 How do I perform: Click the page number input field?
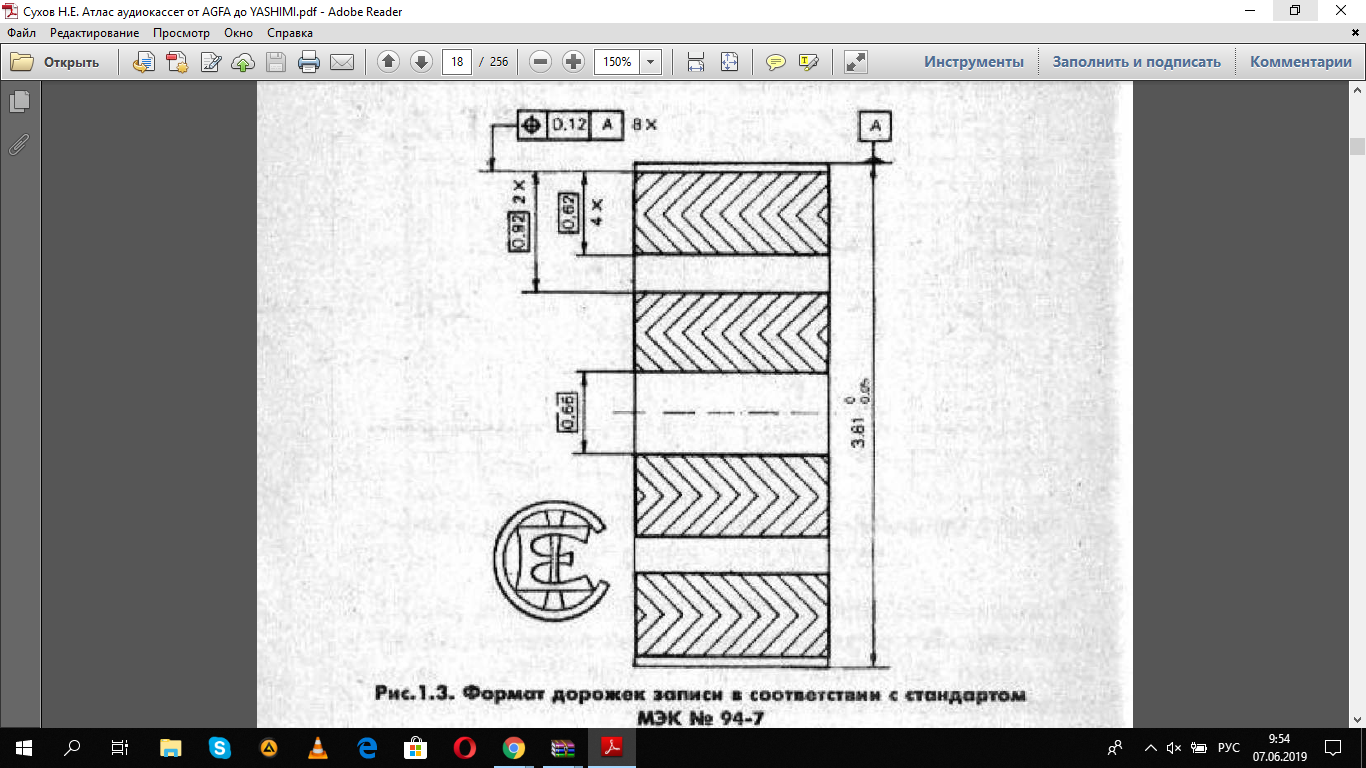click(457, 62)
